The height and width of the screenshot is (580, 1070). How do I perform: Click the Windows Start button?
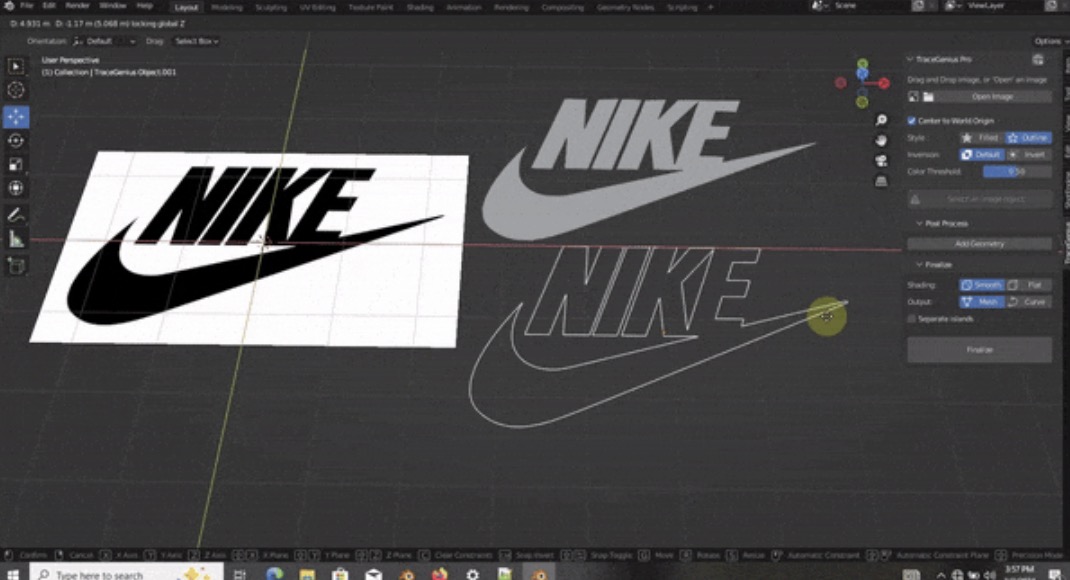[12, 574]
